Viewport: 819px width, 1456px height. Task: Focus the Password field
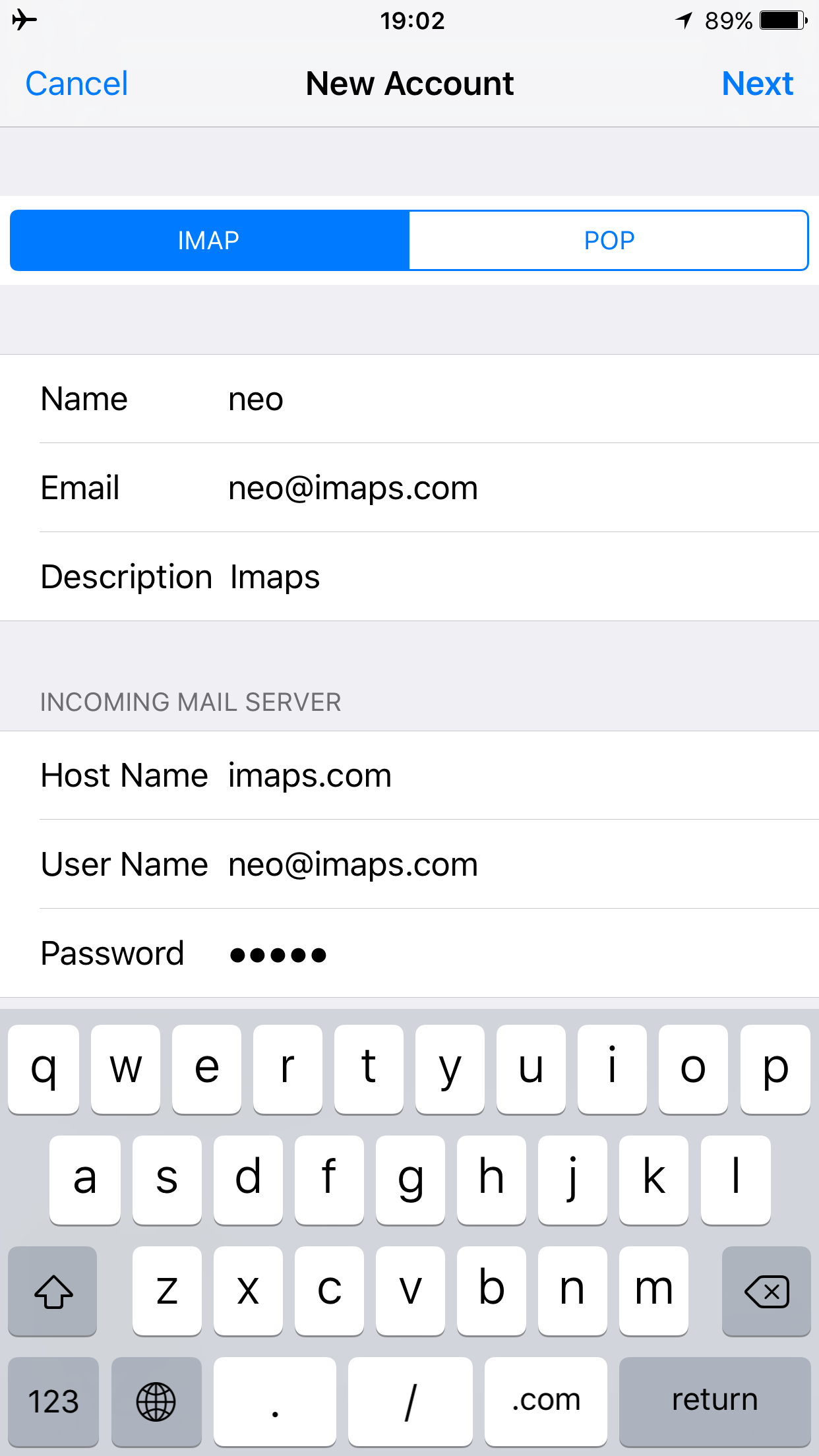(x=409, y=954)
